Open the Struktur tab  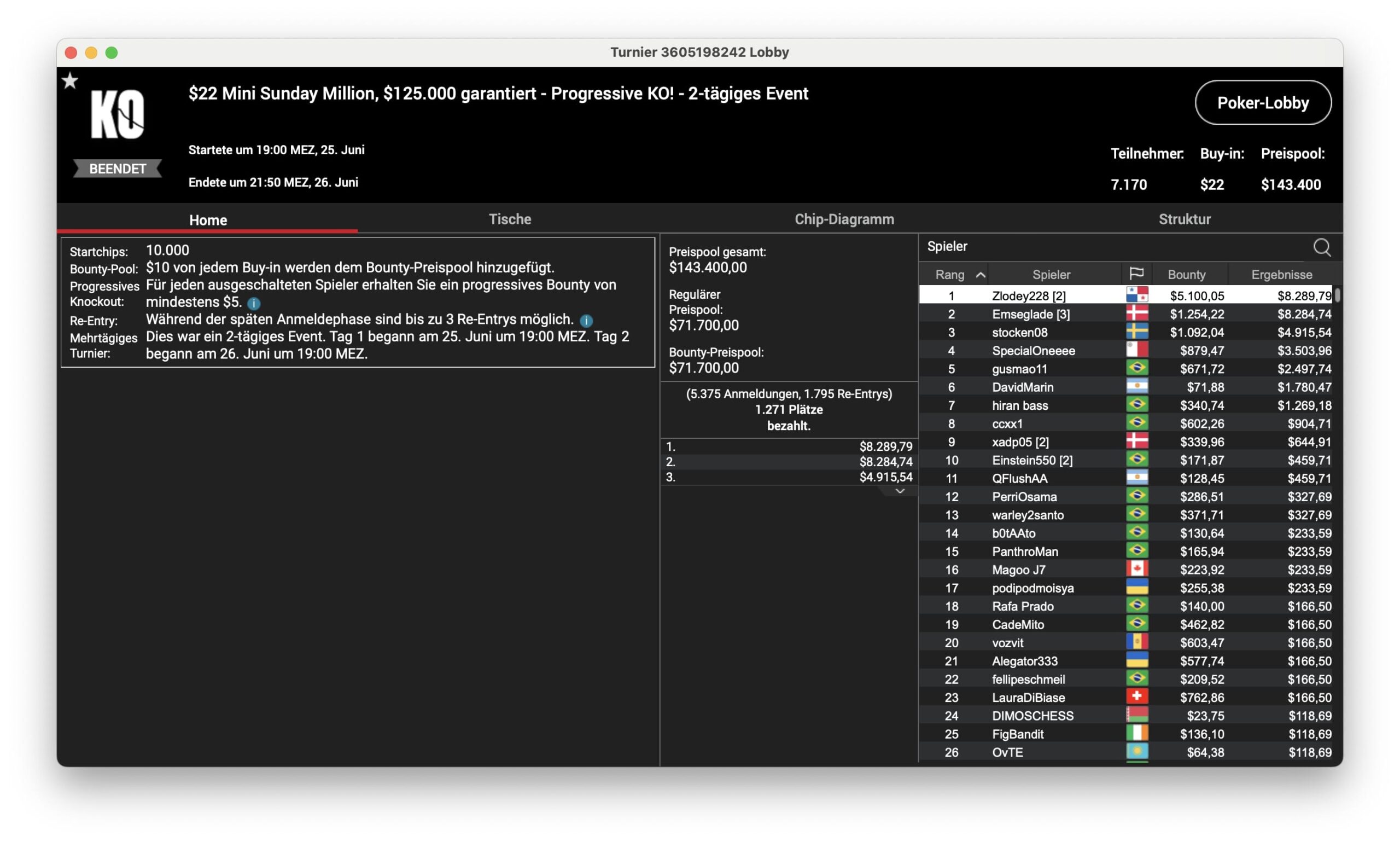tap(1184, 219)
